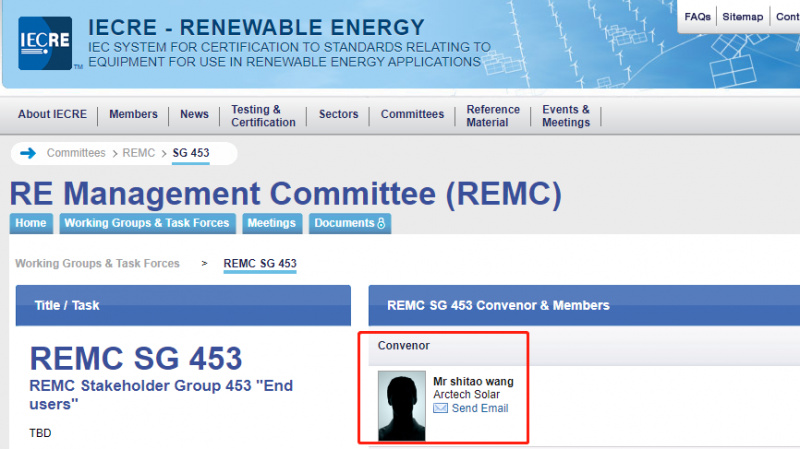This screenshot has height=449, width=800.
Task: Click the Send Email link
Action: coord(479,409)
